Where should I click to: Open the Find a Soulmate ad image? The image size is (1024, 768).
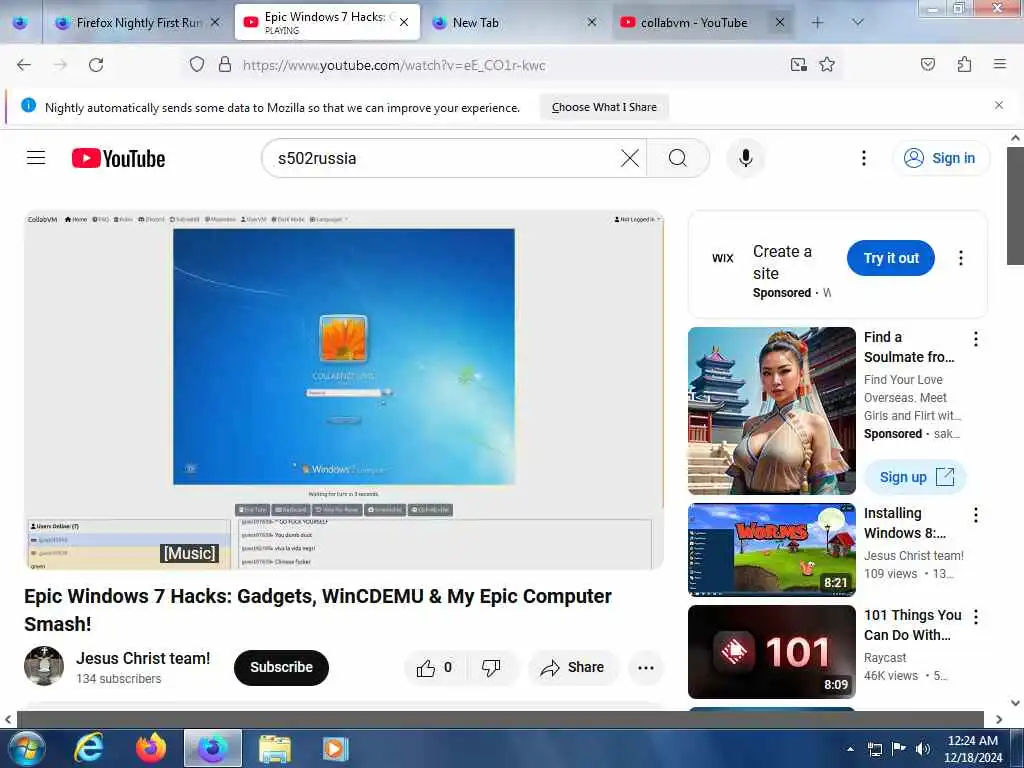click(x=771, y=411)
